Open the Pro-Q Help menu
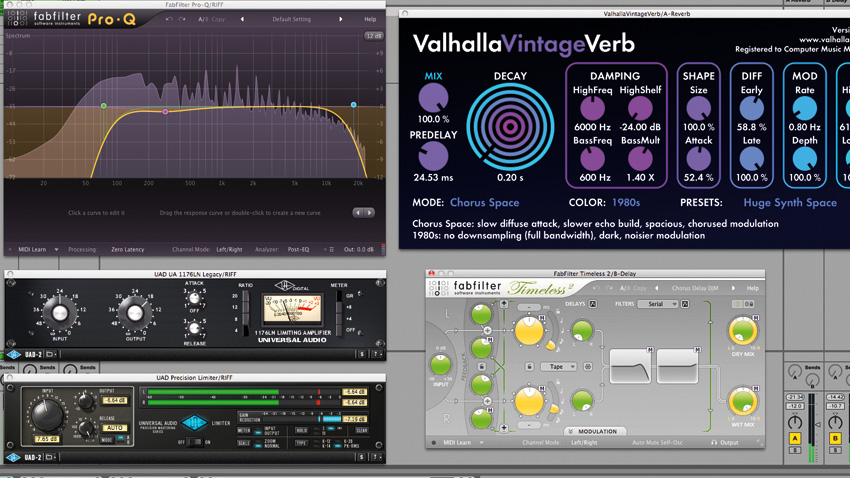The width and height of the screenshot is (850, 478). point(370,19)
